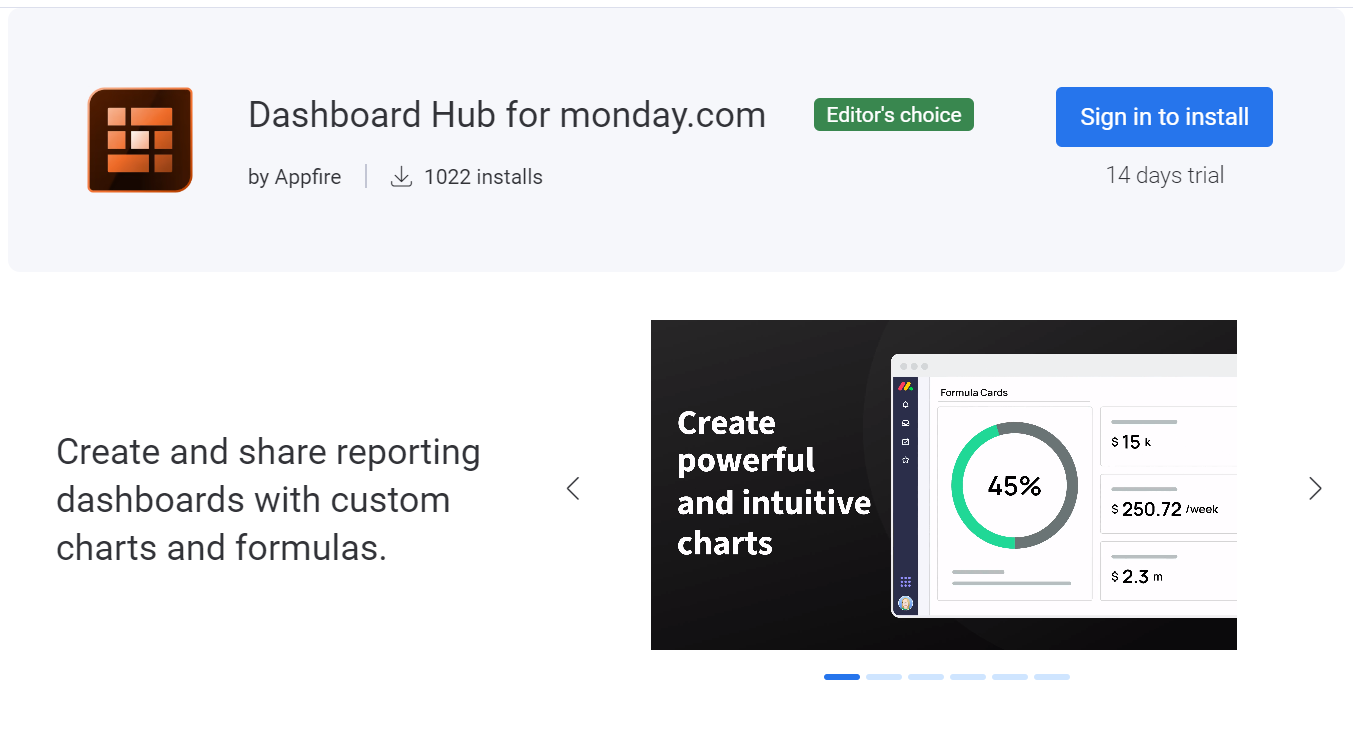Image resolution: width=1353 pixels, height=729 pixels.
Task: Jump to the fifth carousel slide indicator
Action: [1010, 677]
